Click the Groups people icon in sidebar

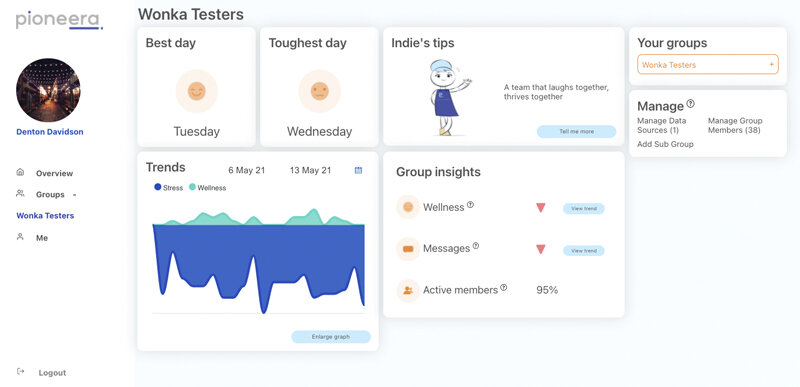tap(20, 194)
